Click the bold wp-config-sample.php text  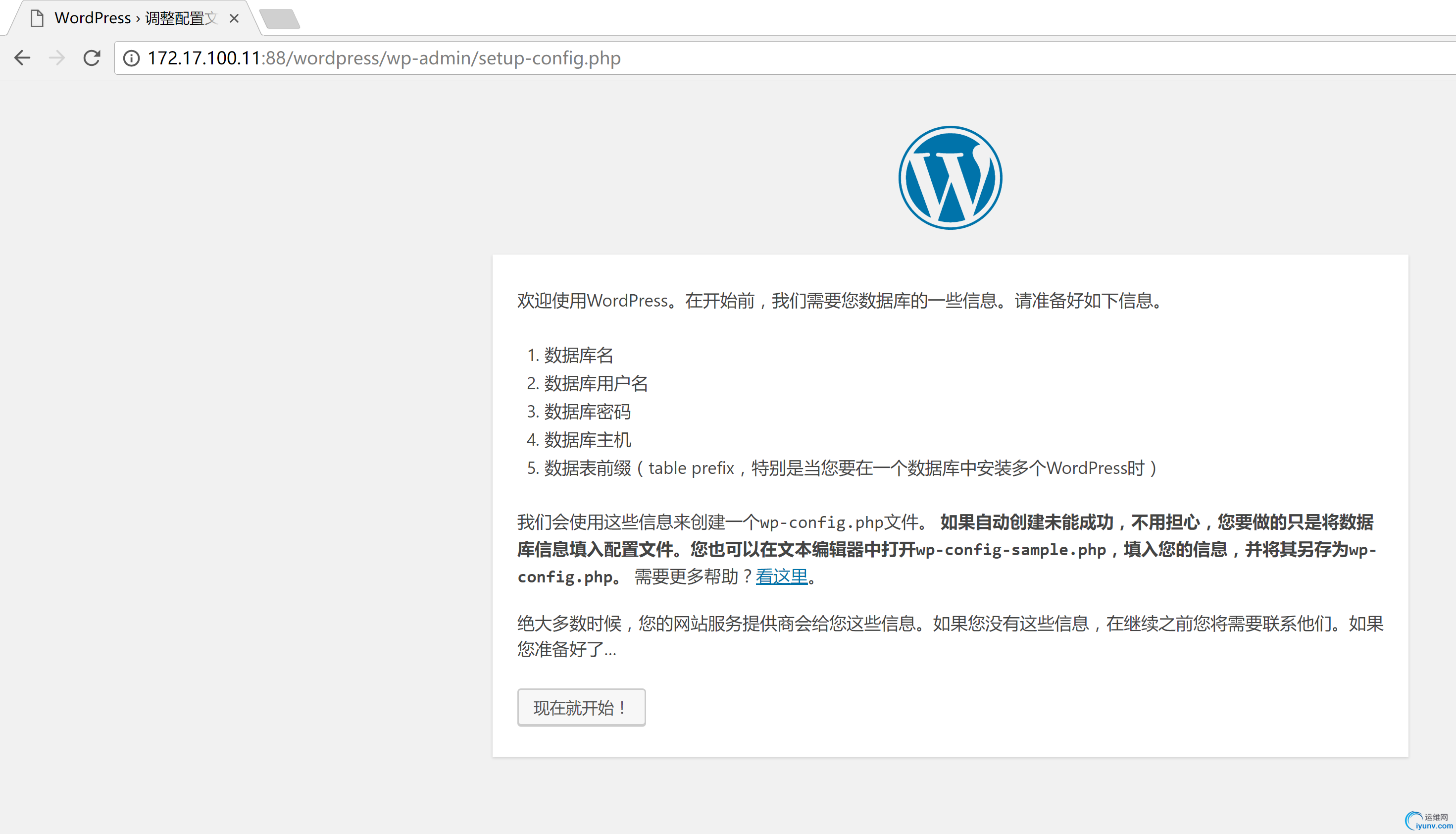coord(1010,549)
